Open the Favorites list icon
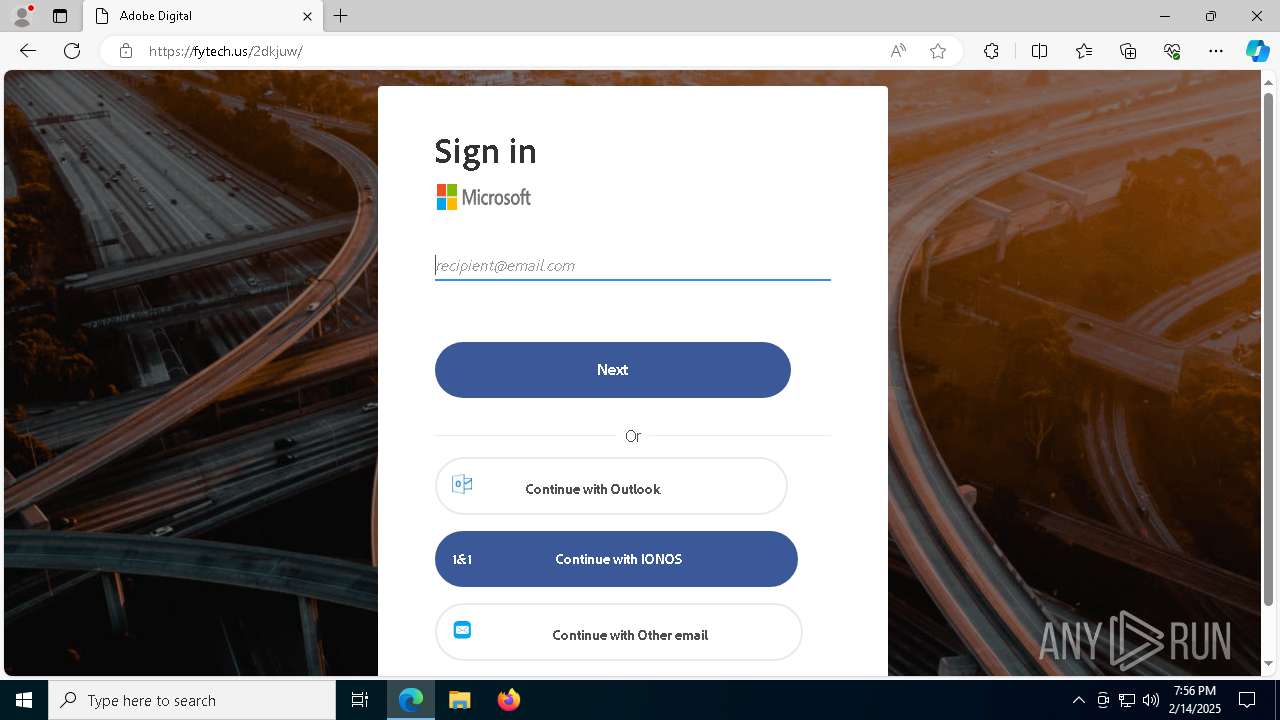 [x=1084, y=51]
